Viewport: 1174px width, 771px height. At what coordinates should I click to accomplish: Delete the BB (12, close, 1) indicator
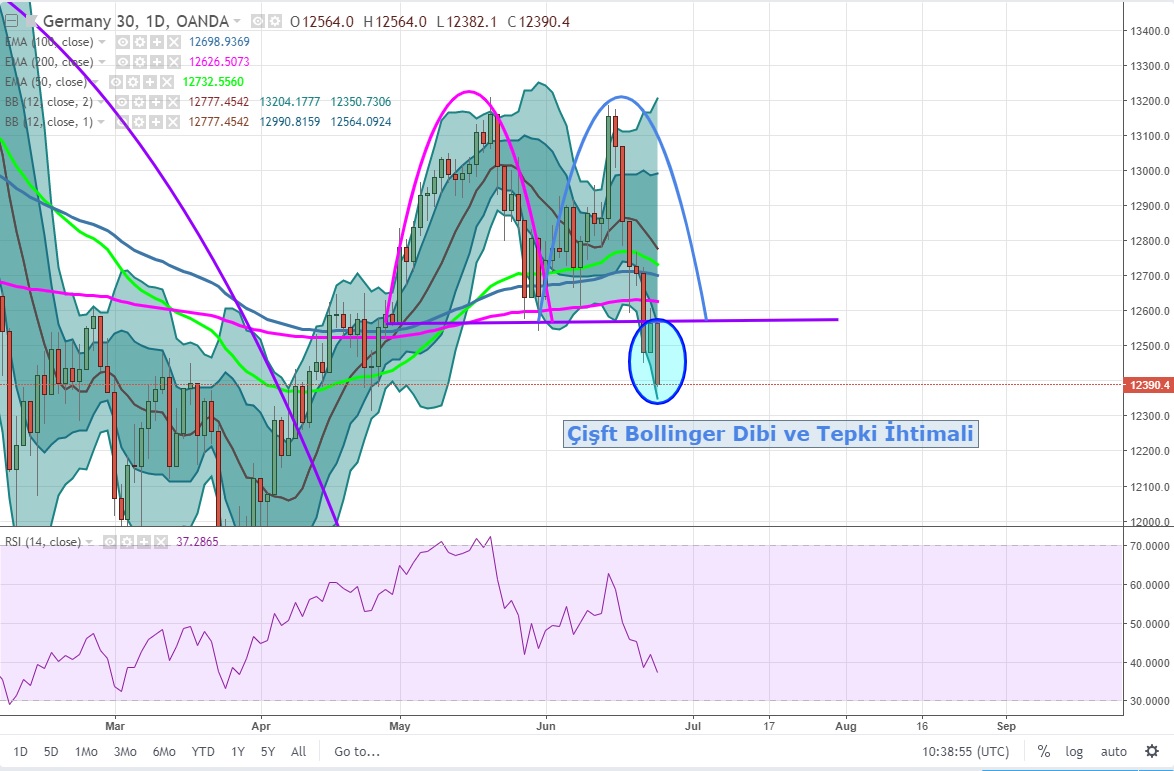[x=172, y=122]
